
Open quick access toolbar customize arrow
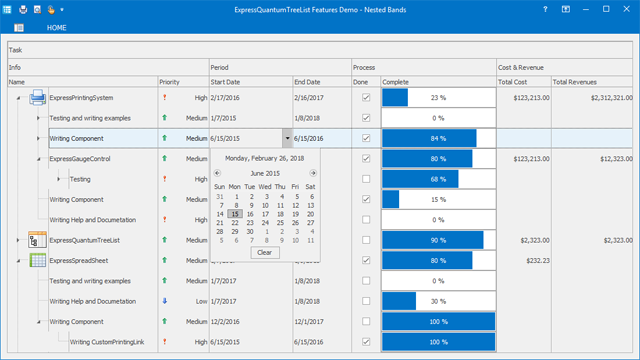pyautogui.click(x=62, y=9)
